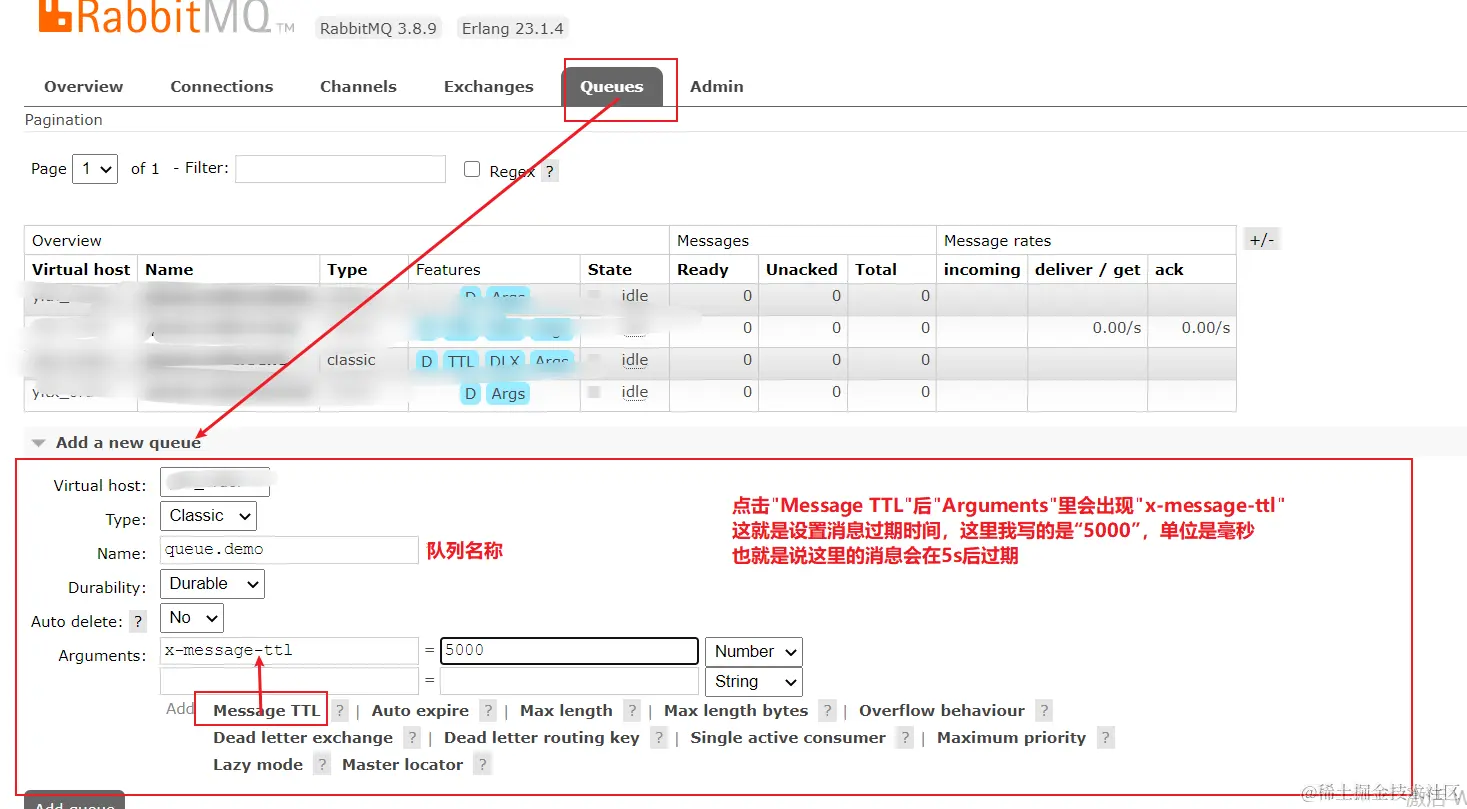Open the Message TTL help icon
The height and width of the screenshot is (809, 1467).
340,711
